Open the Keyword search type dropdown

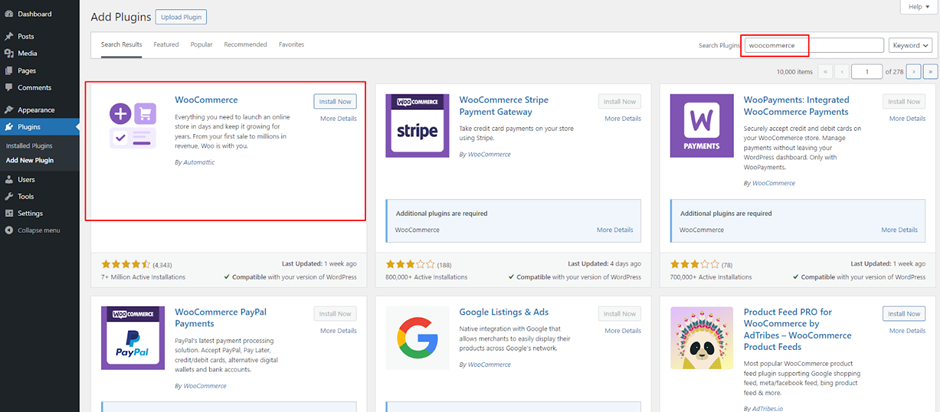coord(910,46)
